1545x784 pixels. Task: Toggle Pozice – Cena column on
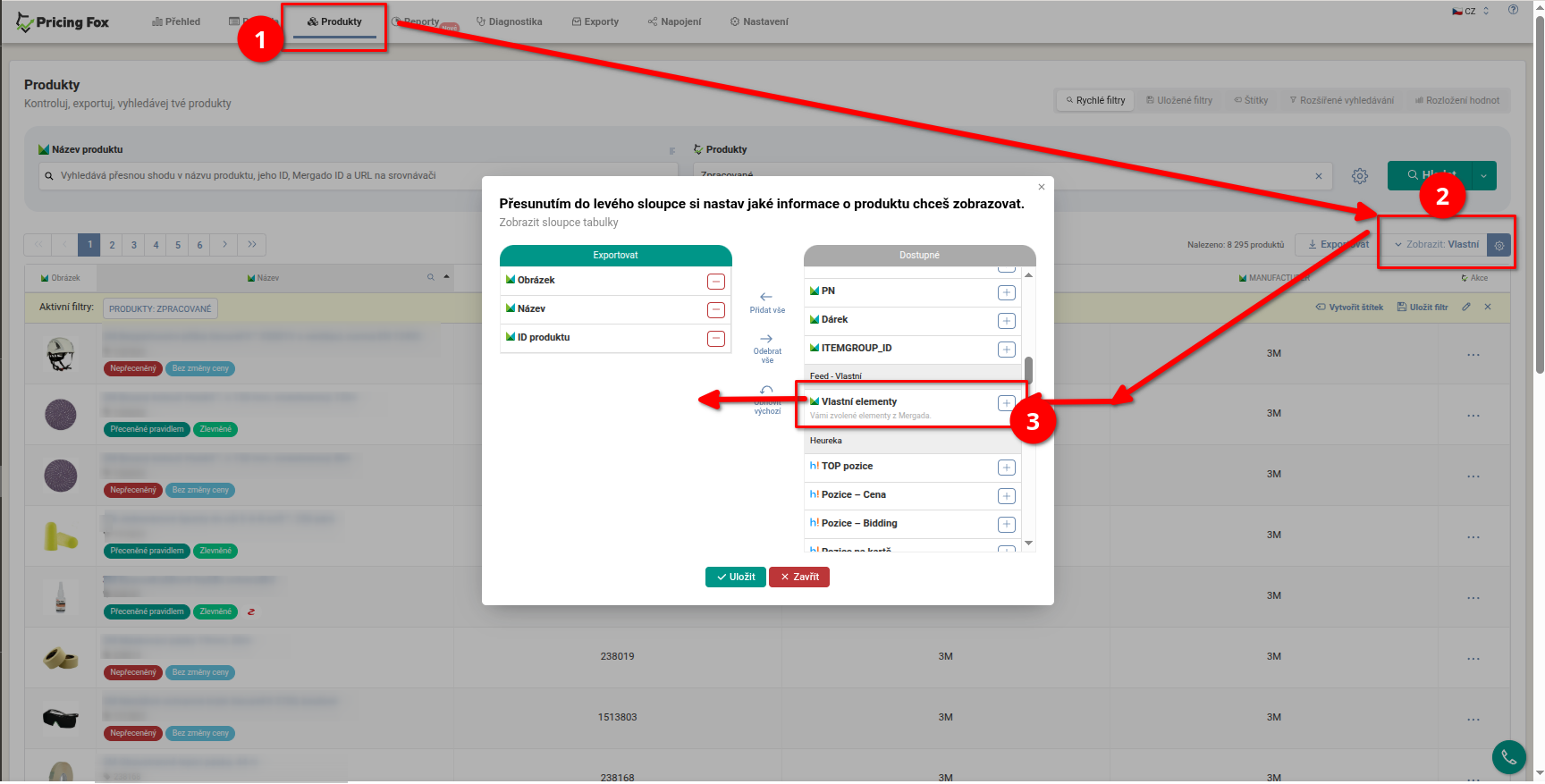[1006, 496]
